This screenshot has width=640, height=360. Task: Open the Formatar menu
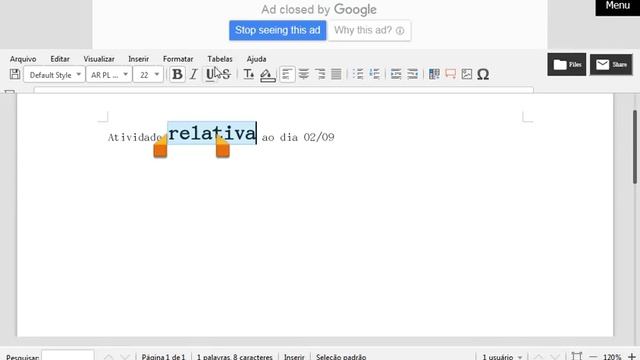[x=178, y=59]
